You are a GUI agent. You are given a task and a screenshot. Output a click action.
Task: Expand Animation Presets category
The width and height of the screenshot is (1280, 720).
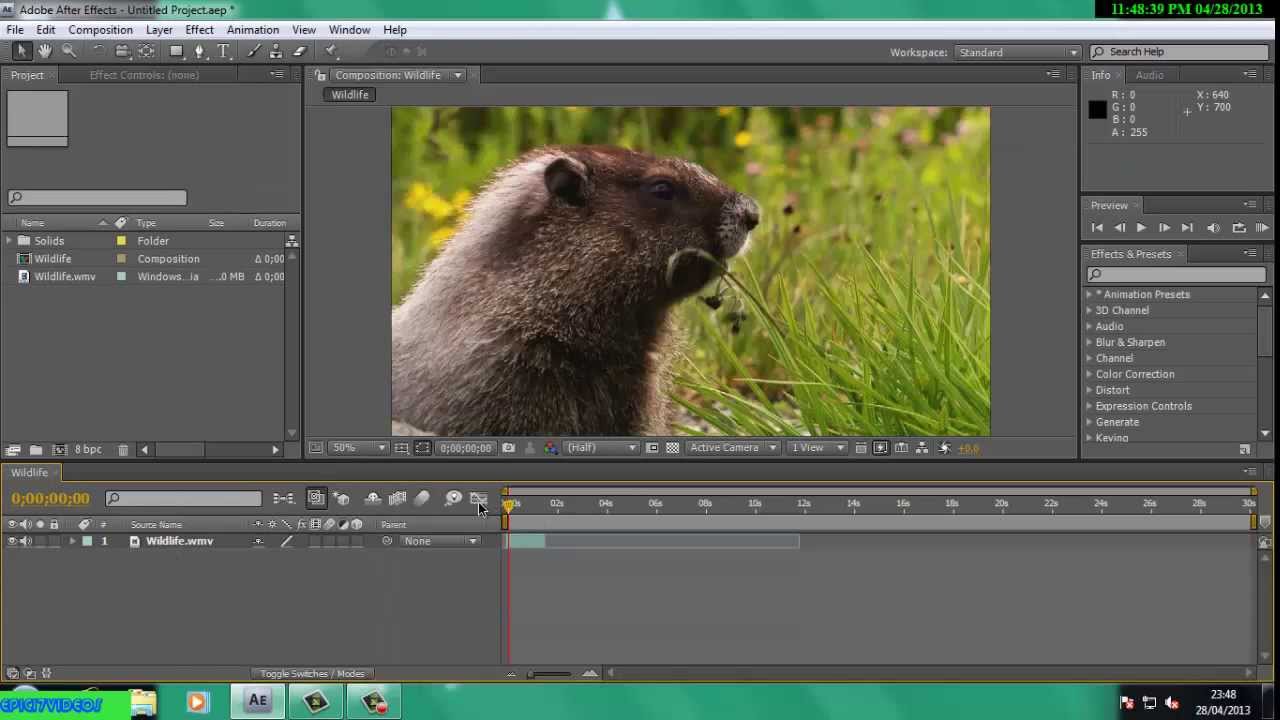tap(1089, 294)
